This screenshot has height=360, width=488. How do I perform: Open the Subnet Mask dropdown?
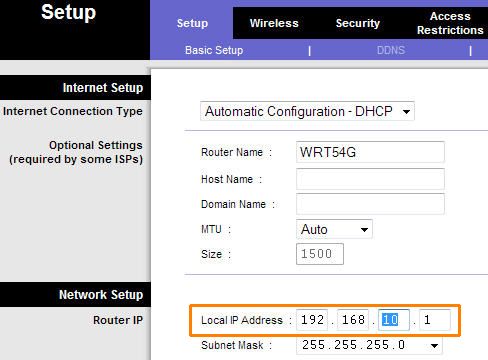369,345
